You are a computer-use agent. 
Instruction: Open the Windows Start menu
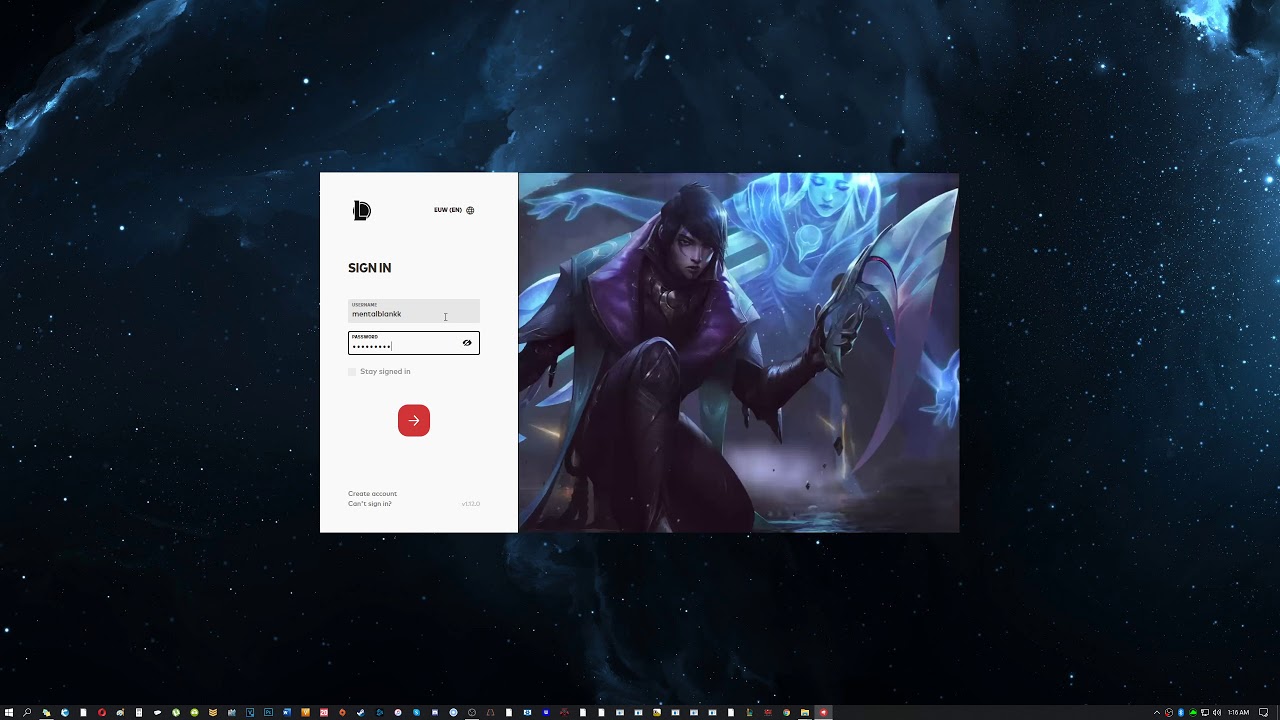point(9,712)
